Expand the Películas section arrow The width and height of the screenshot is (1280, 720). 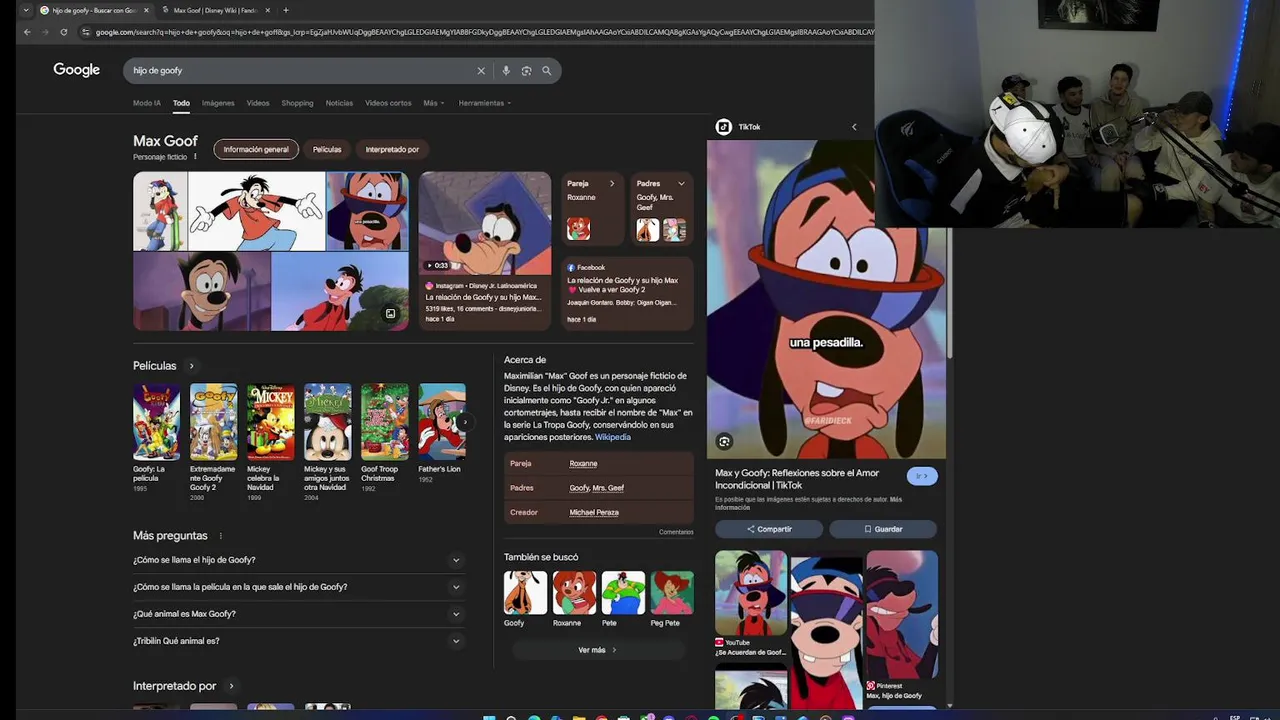[191, 366]
